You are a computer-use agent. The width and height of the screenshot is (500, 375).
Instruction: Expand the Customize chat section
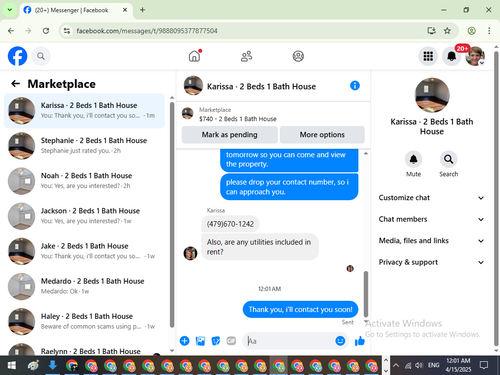point(431,198)
